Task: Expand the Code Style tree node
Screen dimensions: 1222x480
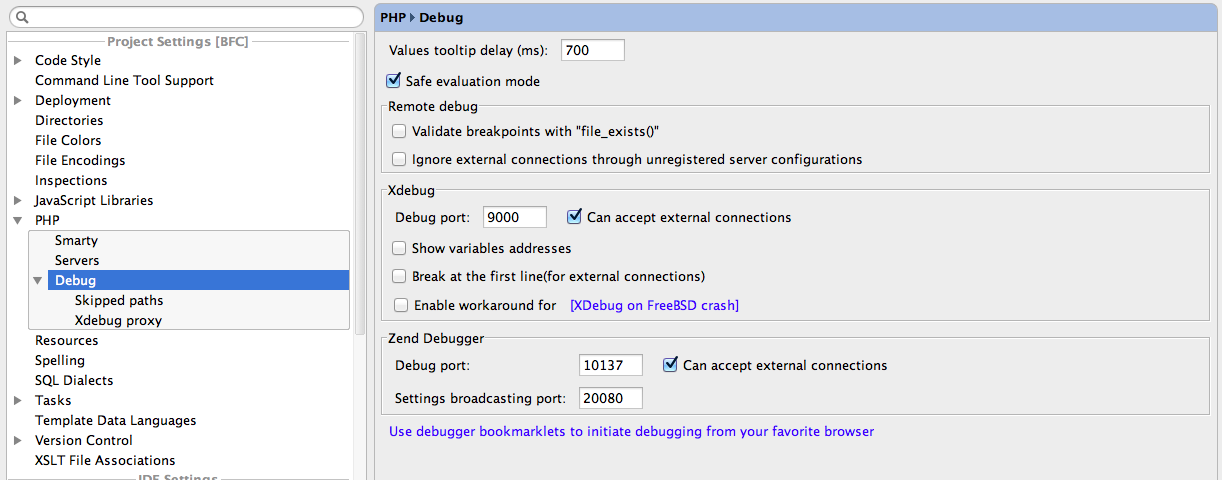Action: pos(18,60)
